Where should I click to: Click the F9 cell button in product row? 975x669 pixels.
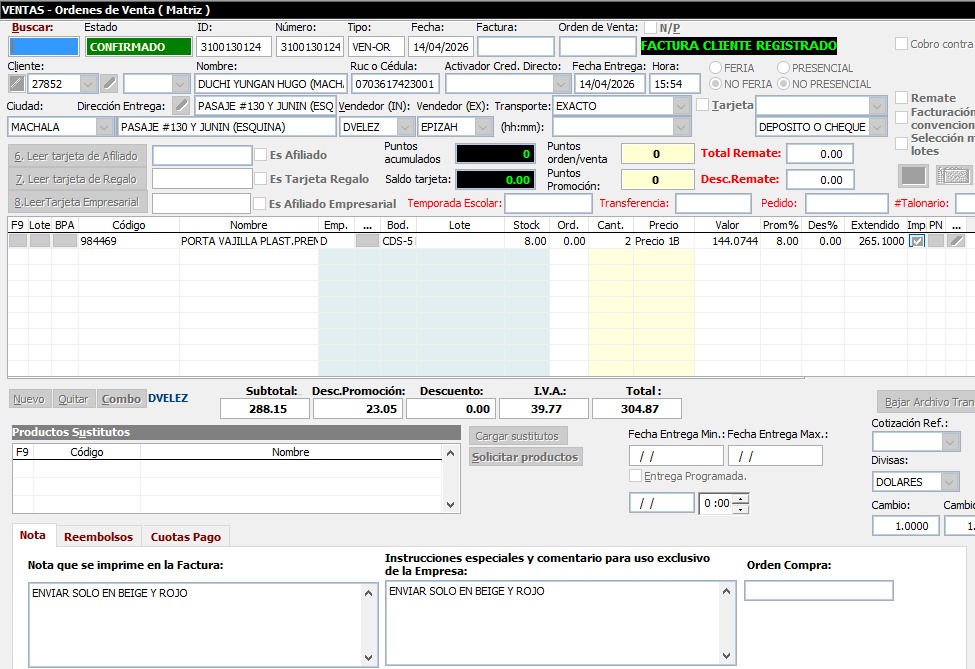click(x=18, y=241)
